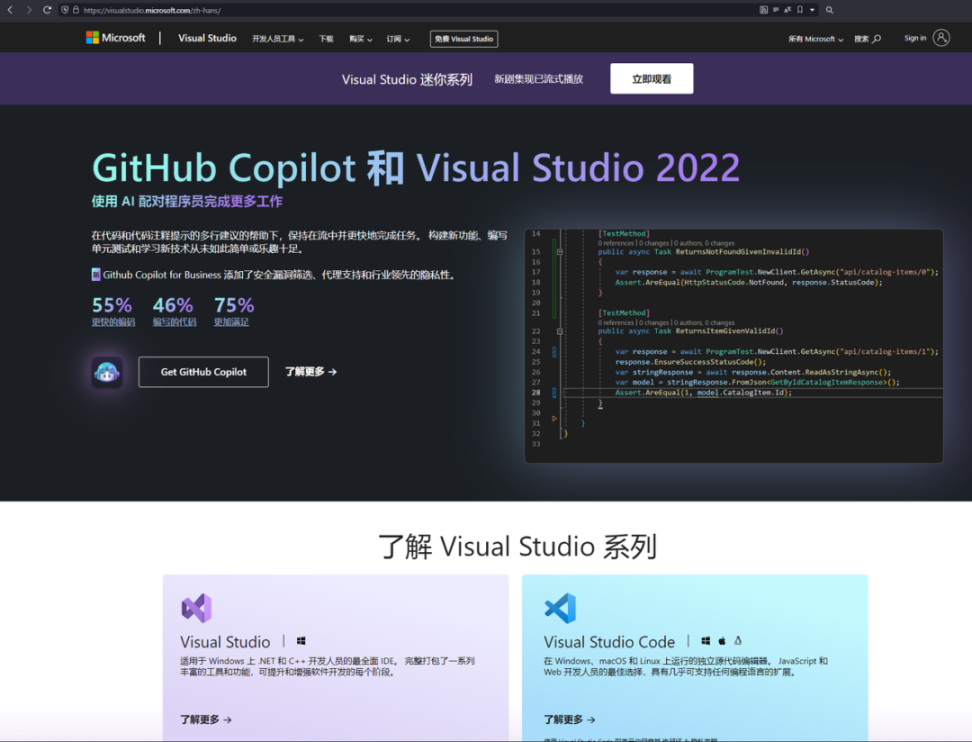Click the search magnifier in site header
This screenshot has height=742, width=972.
click(876, 39)
